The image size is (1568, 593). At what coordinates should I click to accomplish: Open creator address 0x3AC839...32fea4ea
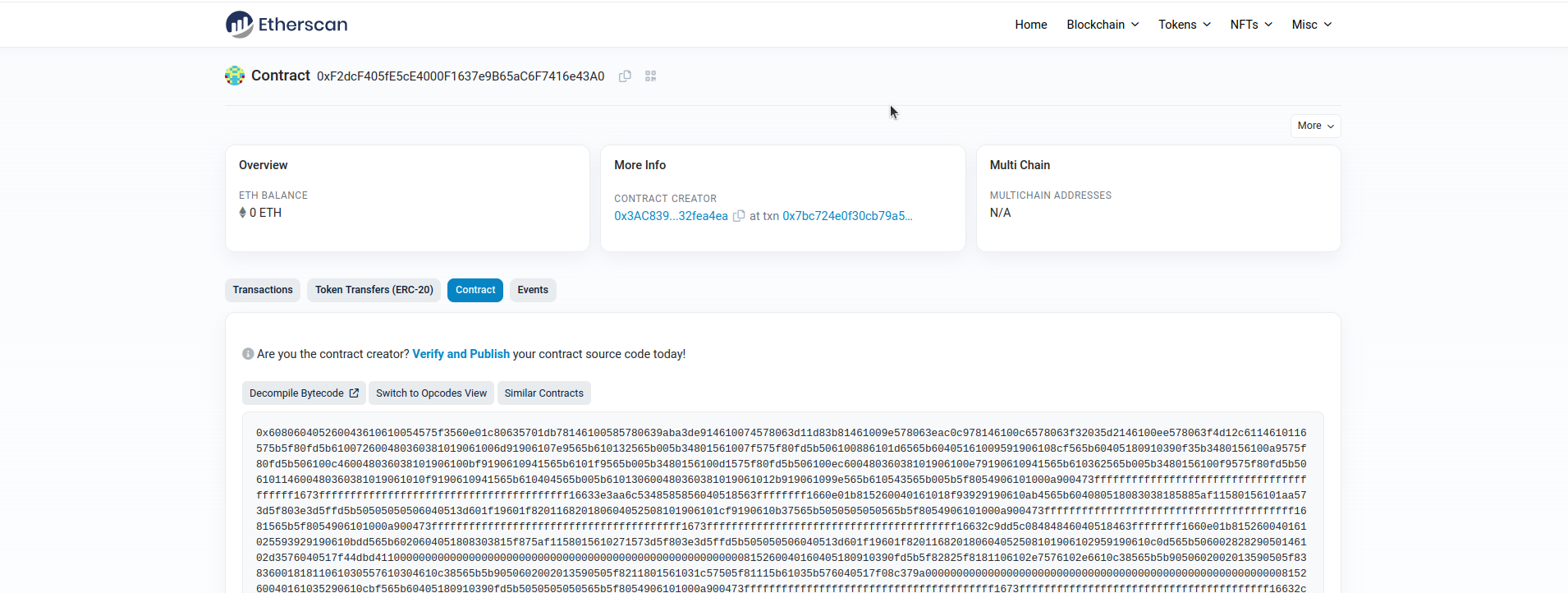671,216
